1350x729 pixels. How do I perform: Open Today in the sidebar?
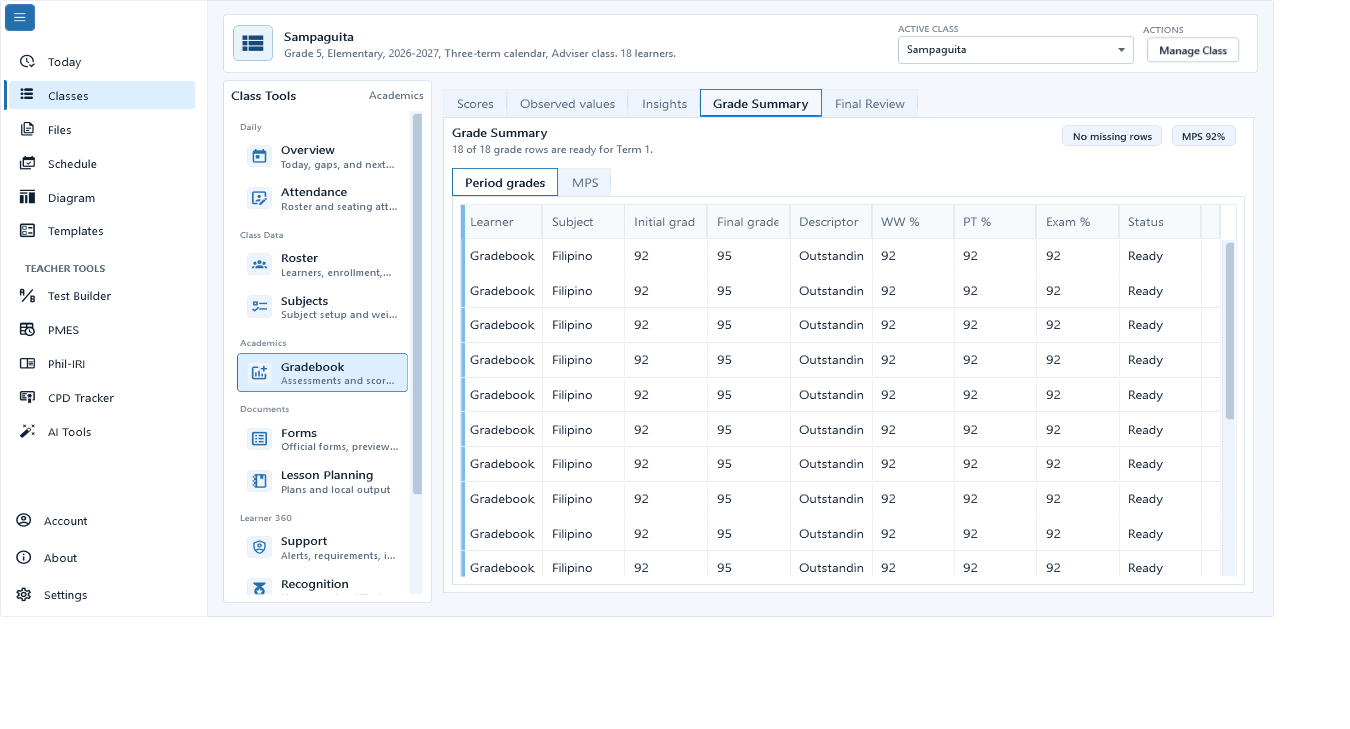click(100, 62)
